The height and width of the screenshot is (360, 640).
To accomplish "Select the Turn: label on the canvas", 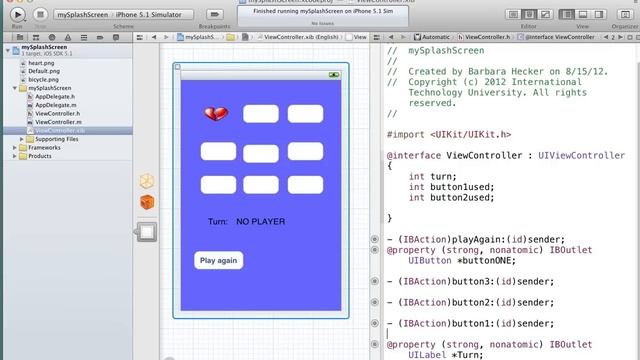I will 218,222.
